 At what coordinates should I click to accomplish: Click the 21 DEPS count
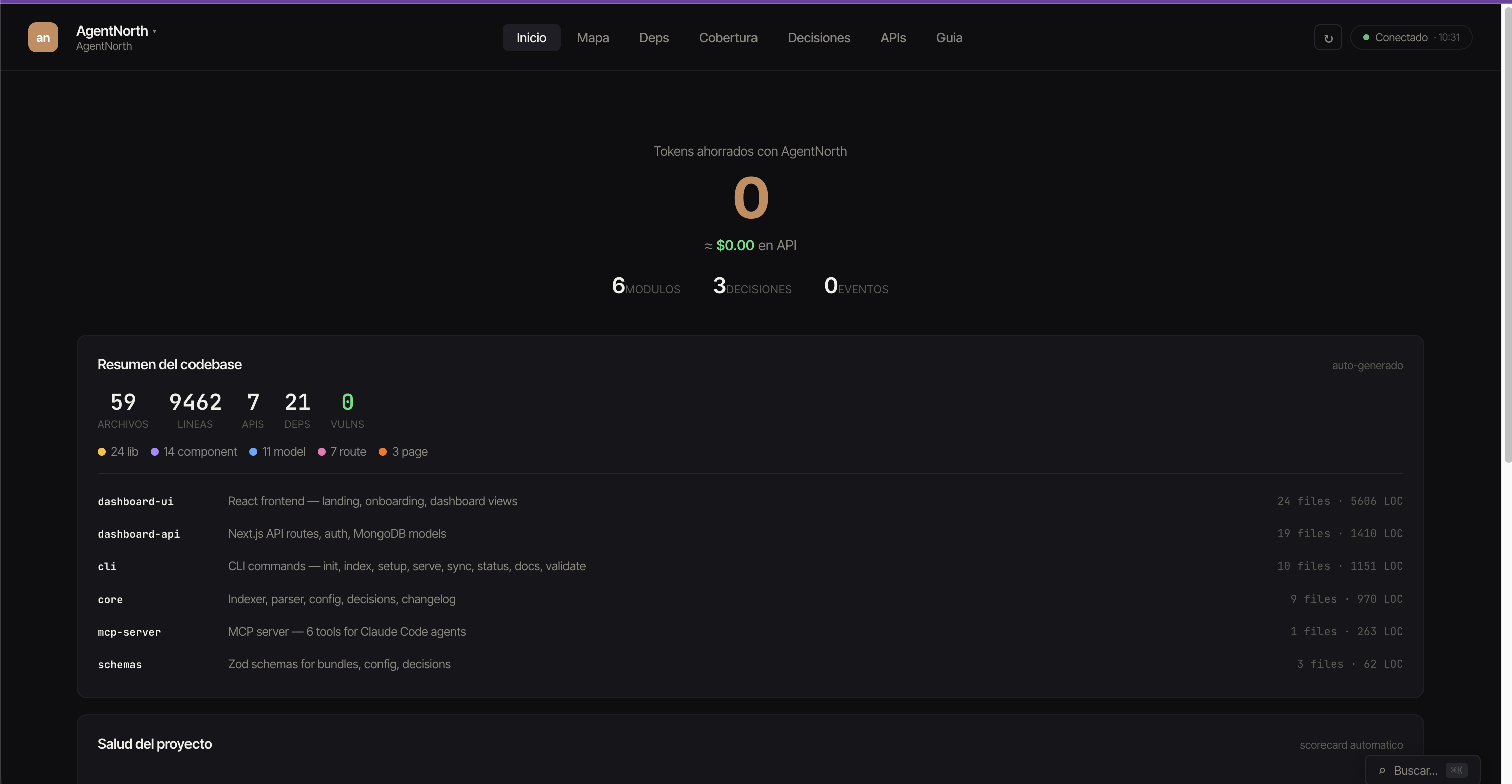coord(297,410)
